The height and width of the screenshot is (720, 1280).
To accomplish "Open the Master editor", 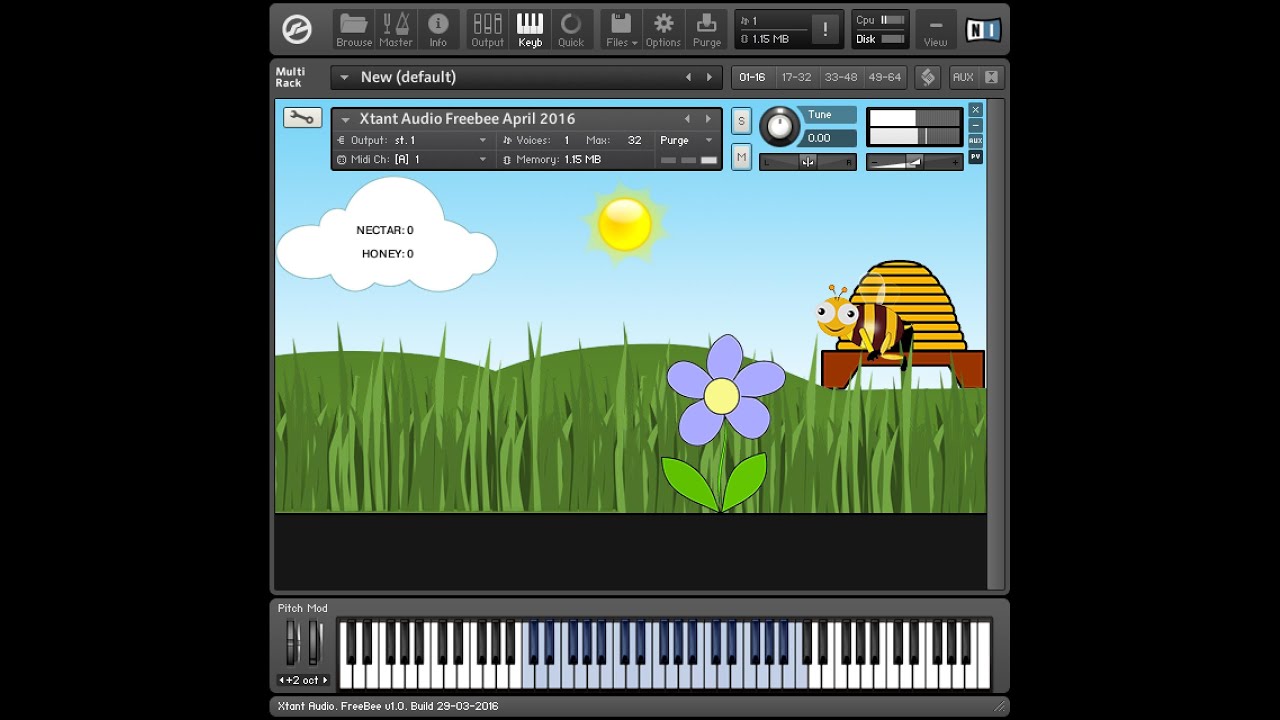I will tap(396, 30).
